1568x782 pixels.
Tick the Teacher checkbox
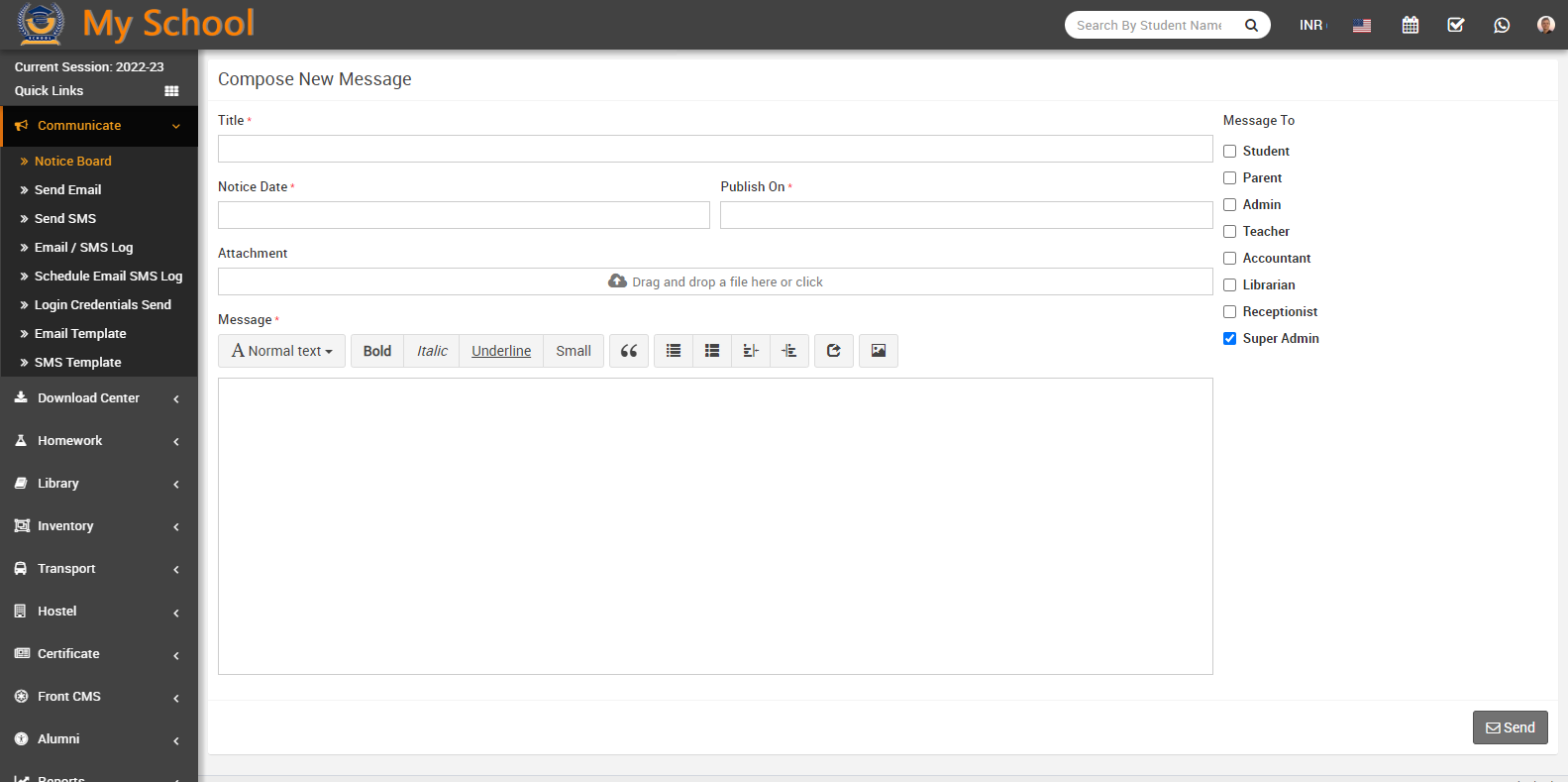pyautogui.click(x=1229, y=232)
